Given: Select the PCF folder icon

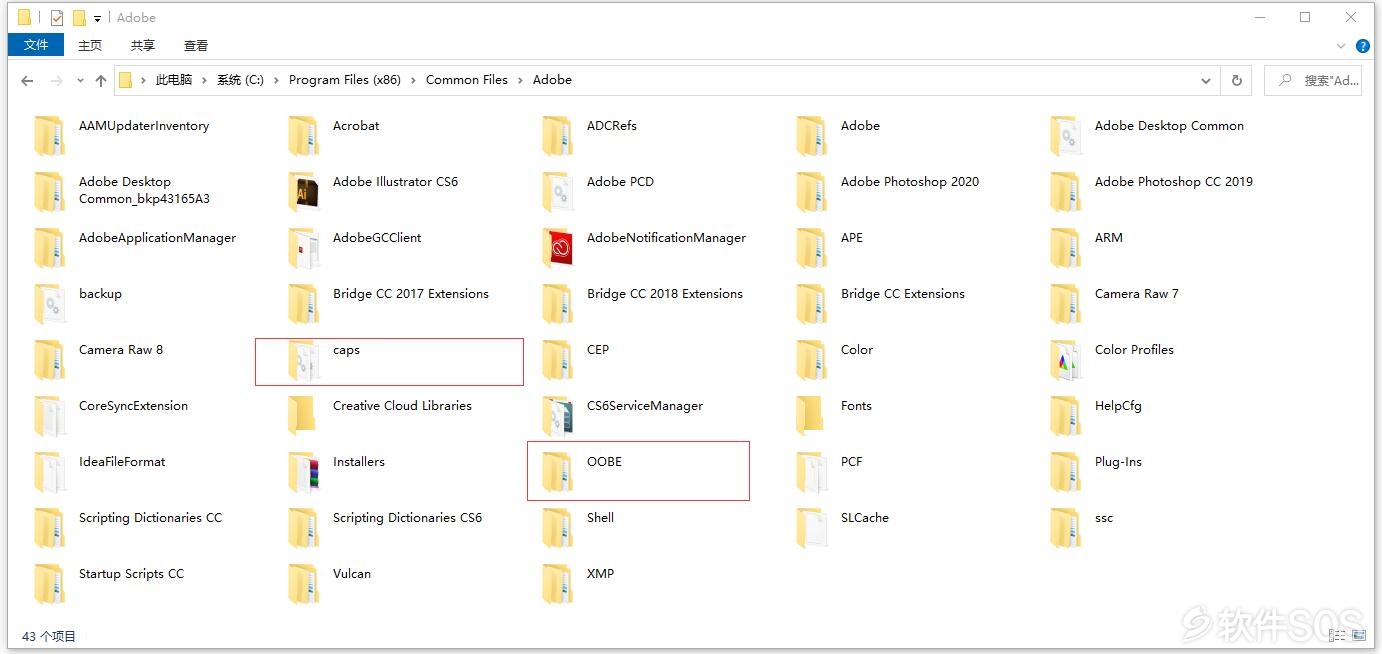Looking at the screenshot, I should (x=812, y=471).
